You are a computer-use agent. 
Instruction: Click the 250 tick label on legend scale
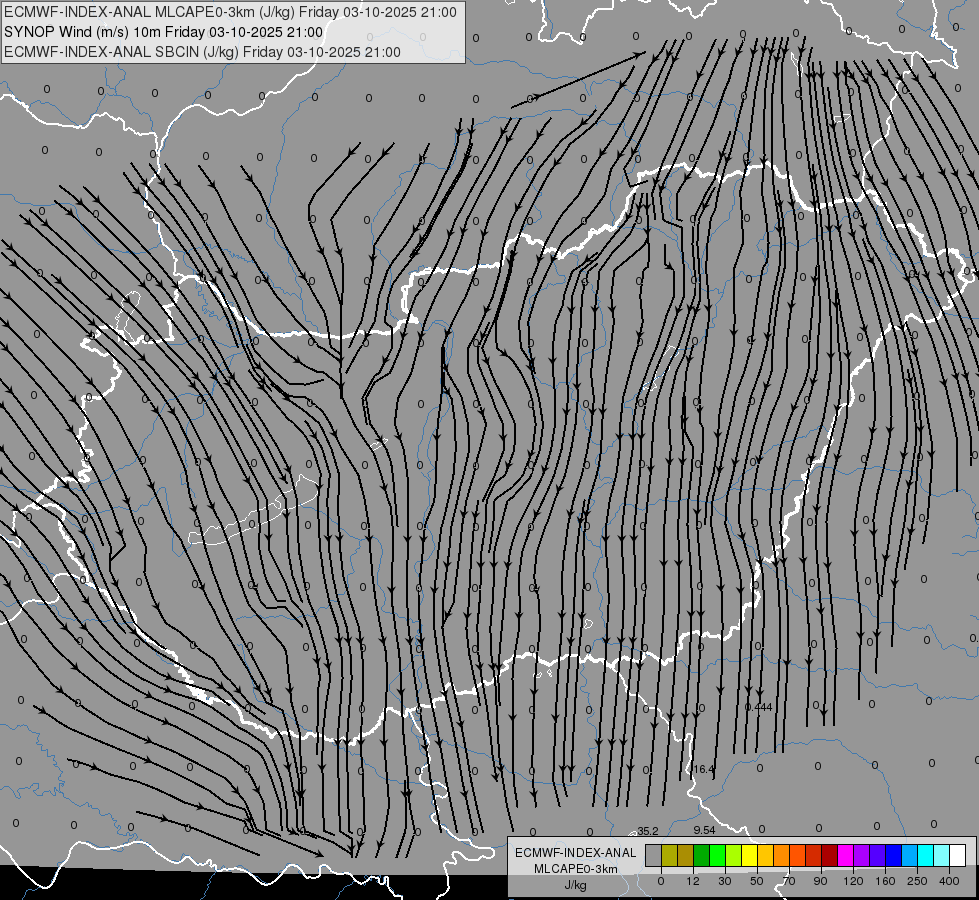click(x=917, y=881)
